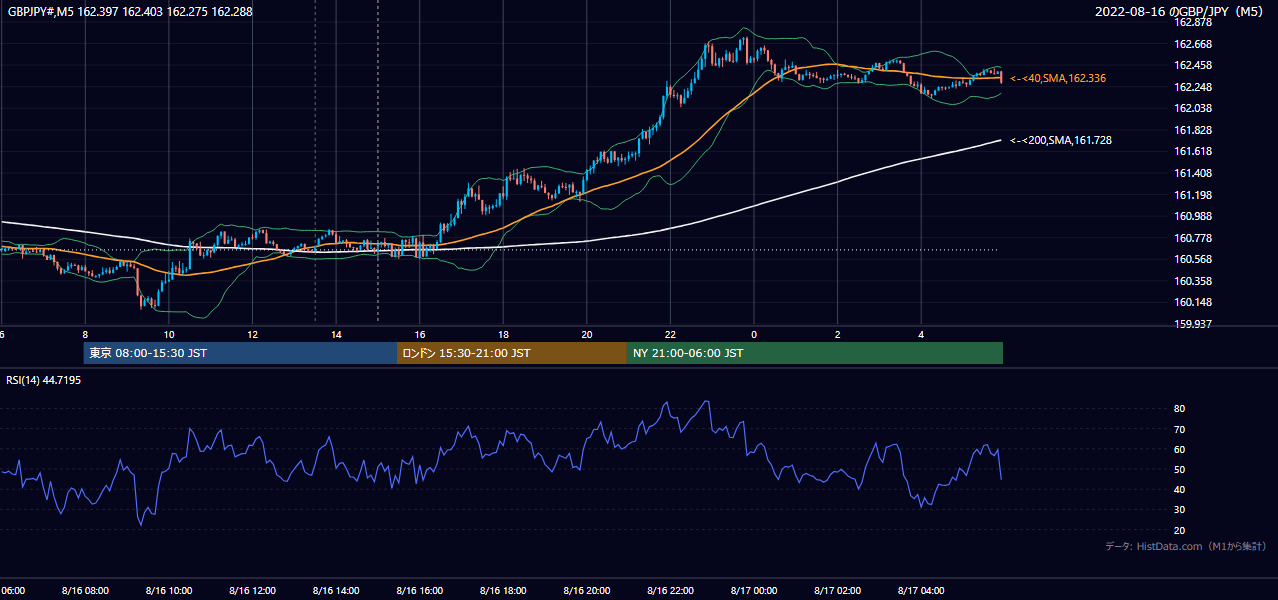Viewport: 1278px width, 600px height.
Task: Select the 東京 08:00-15:30 JST session bar
Action: pos(240,353)
